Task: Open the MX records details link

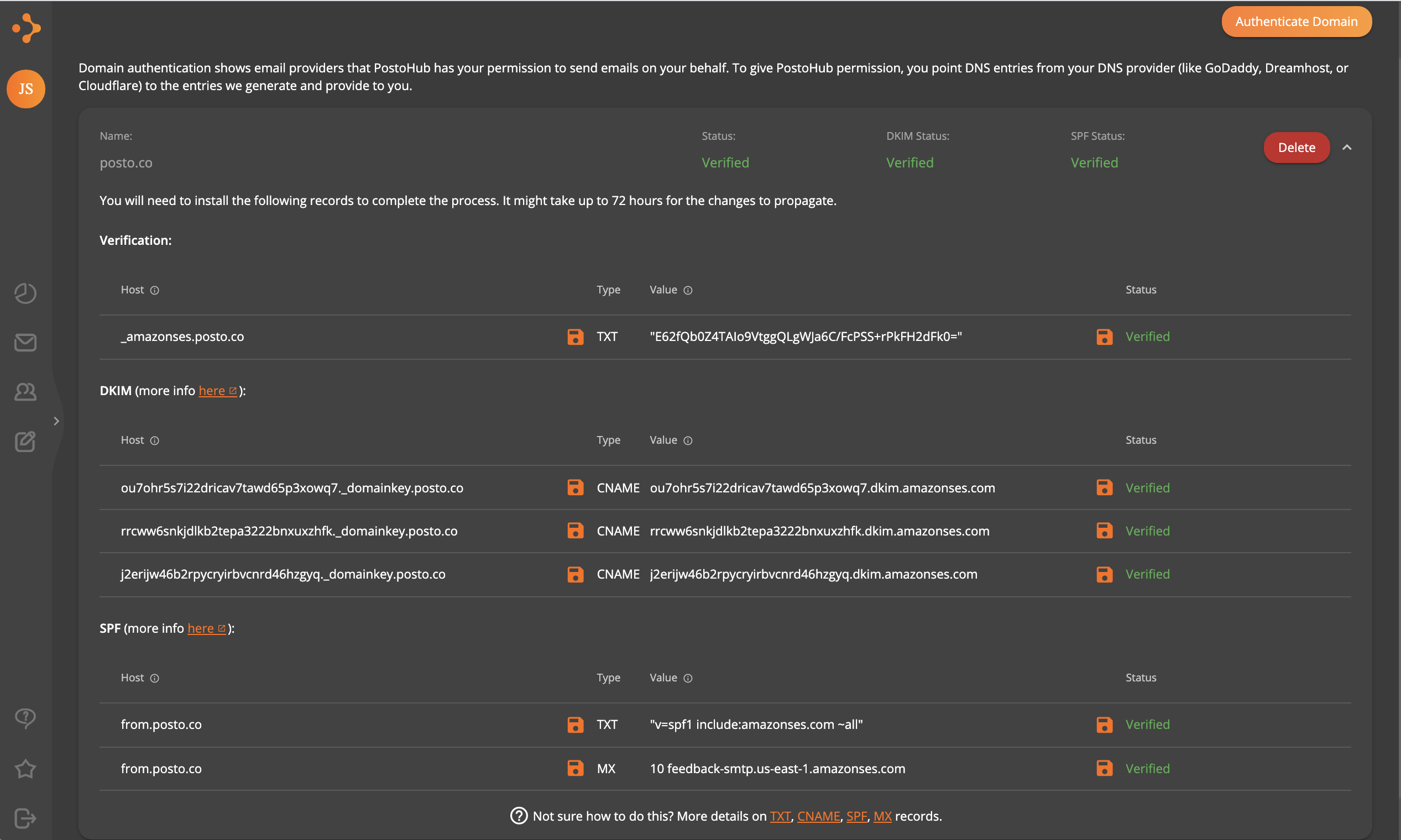Action: (x=882, y=816)
